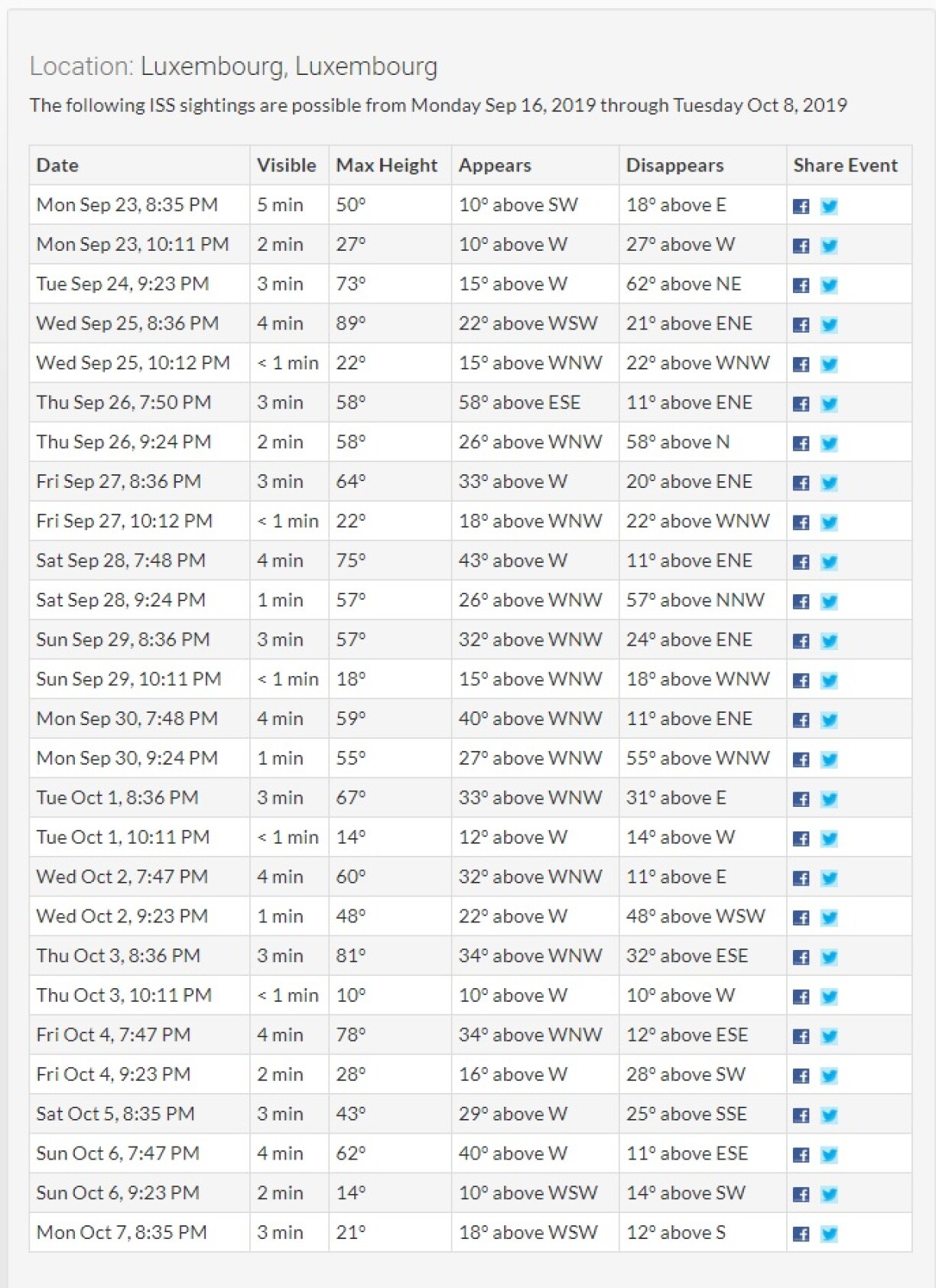The width and height of the screenshot is (936, 1288).
Task: Tweet the Tue Sep 24, 9:23 PM sighting
Action: [x=829, y=285]
